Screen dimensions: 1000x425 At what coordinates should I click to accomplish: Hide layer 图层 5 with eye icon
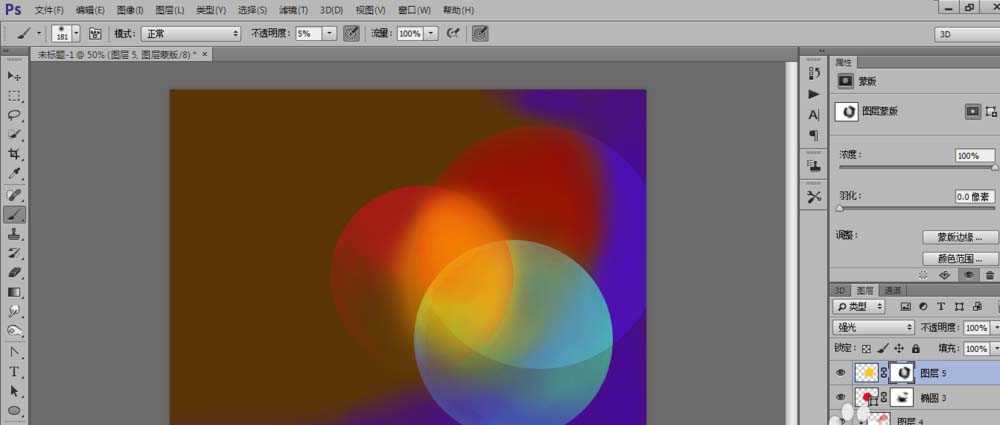coord(839,372)
